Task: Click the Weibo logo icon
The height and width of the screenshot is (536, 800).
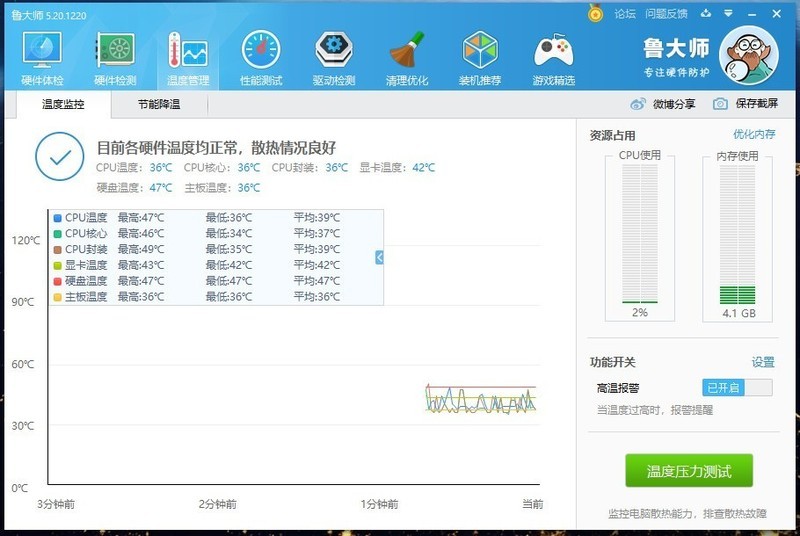Action: click(638, 104)
